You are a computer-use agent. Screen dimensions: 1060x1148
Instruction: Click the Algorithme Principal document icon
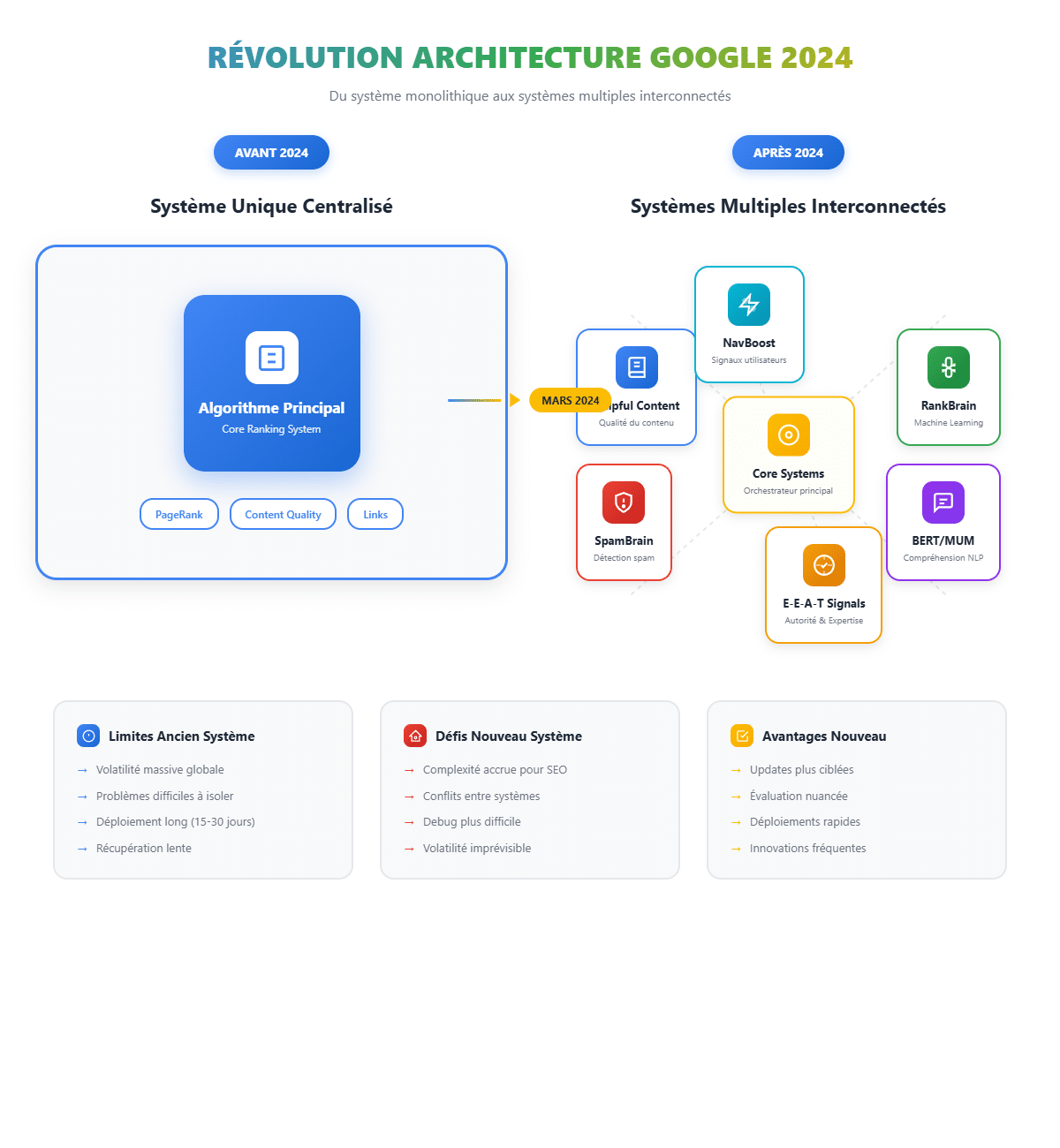272,358
